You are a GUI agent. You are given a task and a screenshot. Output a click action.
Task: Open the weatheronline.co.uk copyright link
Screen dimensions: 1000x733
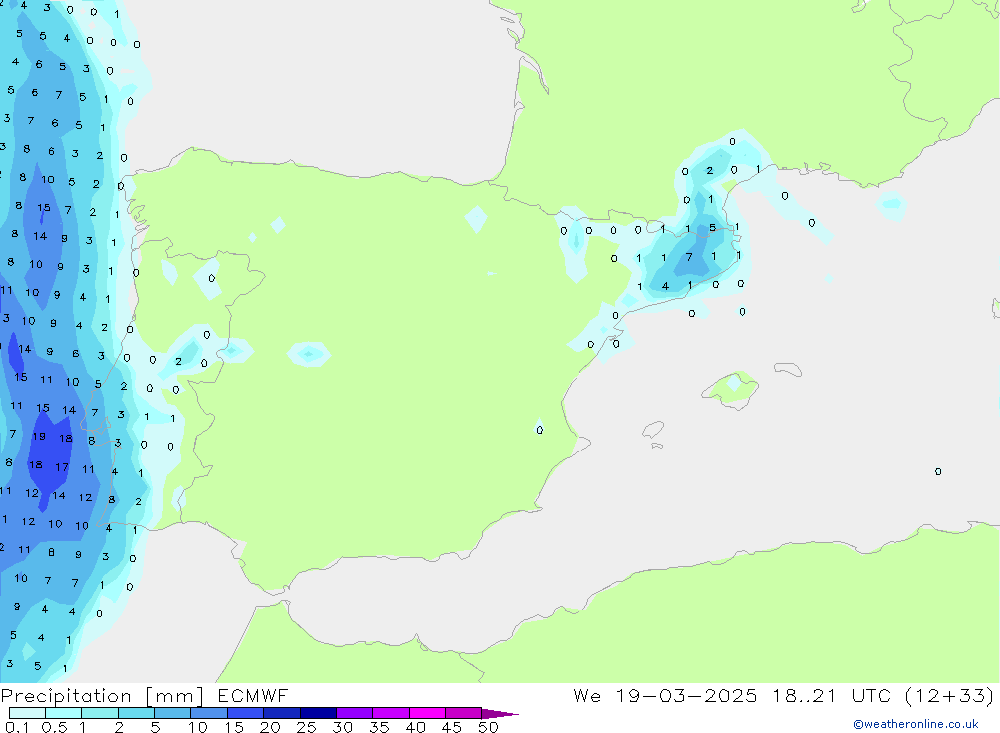tap(916, 724)
